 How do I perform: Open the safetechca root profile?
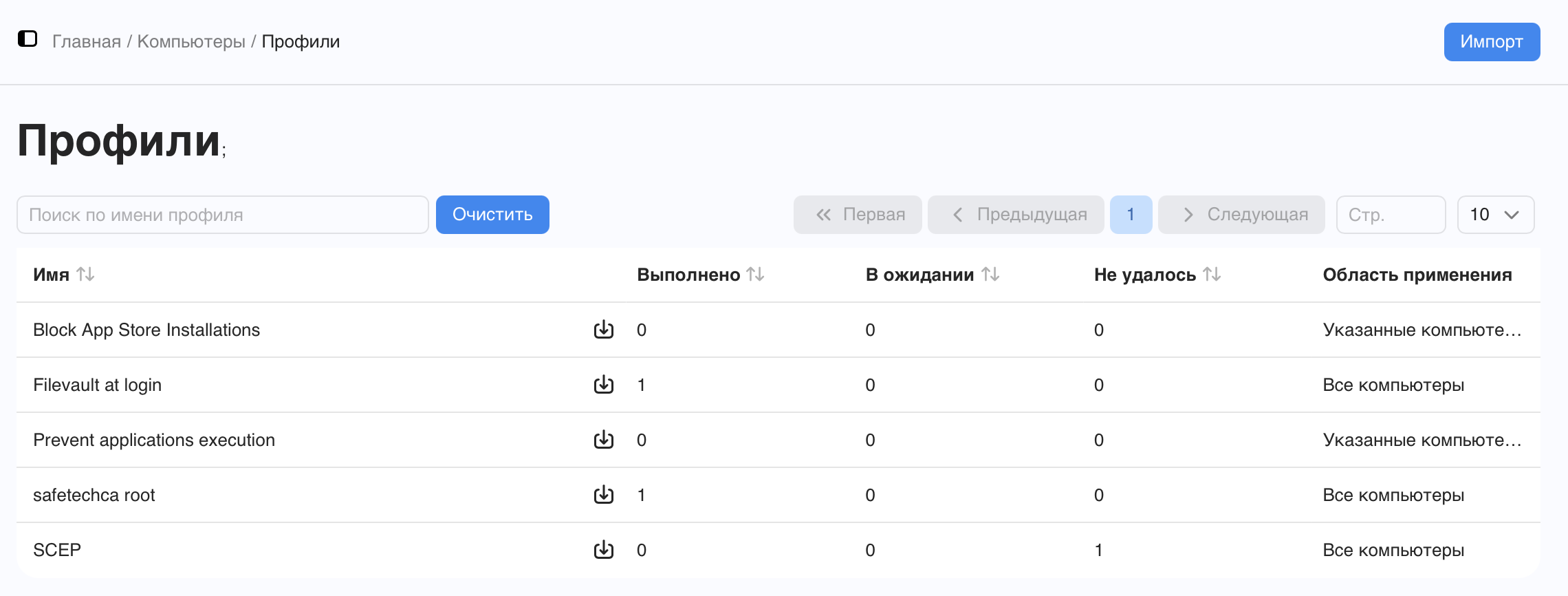pyautogui.click(x=94, y=495)
